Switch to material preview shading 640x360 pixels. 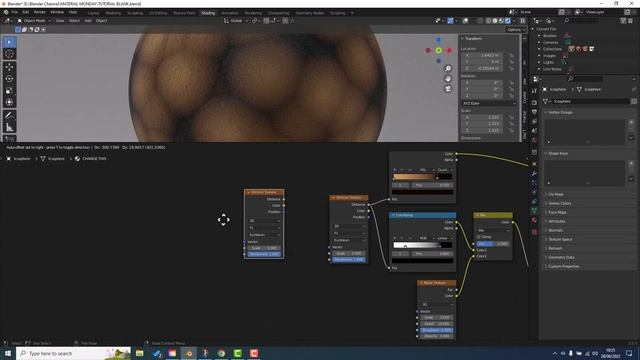(x=502, y=20)
